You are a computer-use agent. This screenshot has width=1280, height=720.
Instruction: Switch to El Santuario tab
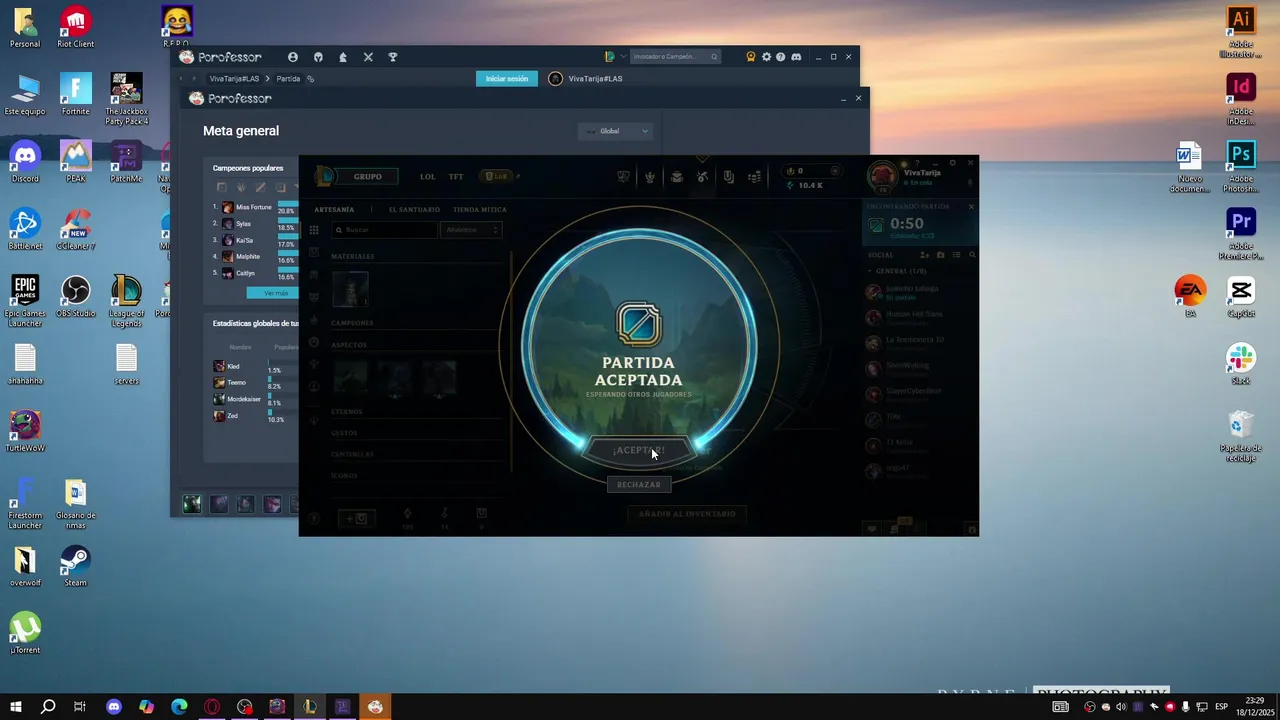coord(414,210)
